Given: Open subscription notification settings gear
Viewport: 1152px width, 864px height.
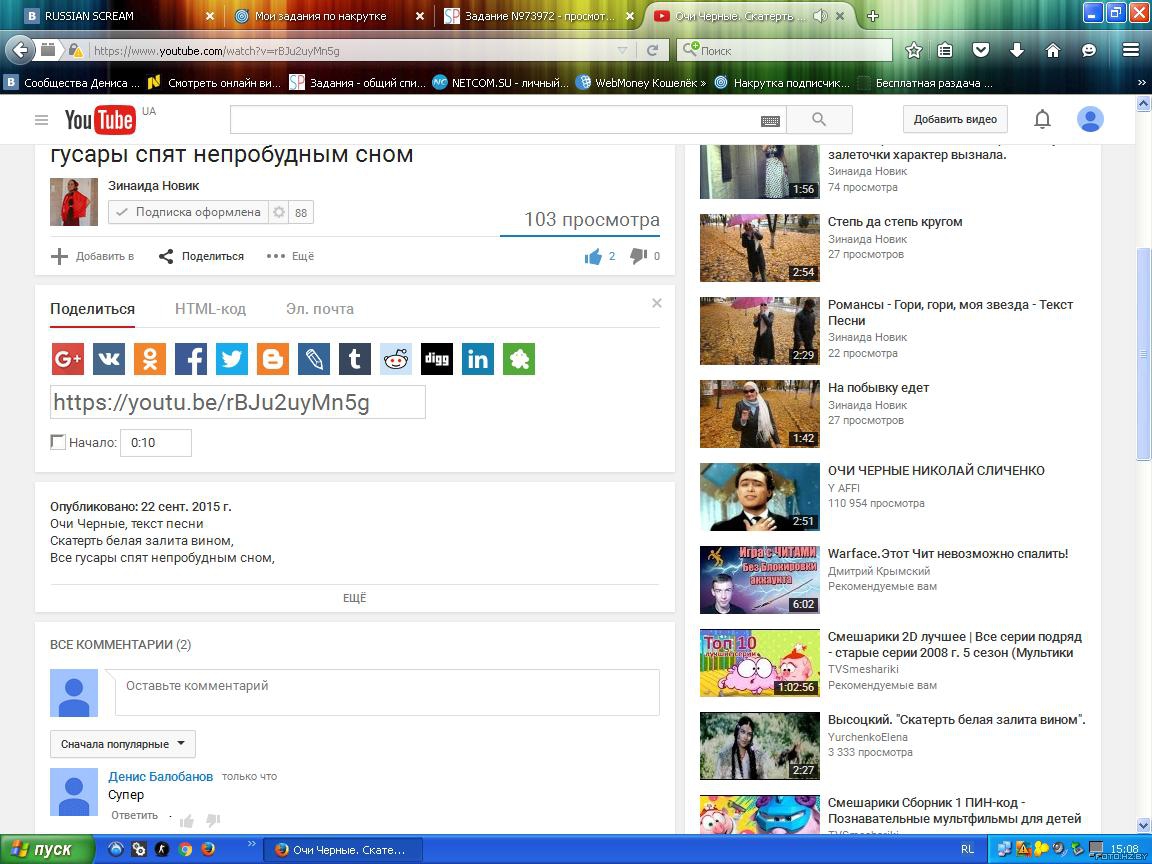Looking at the screenshot, I should pyautogui.click(x=279, y=212).
